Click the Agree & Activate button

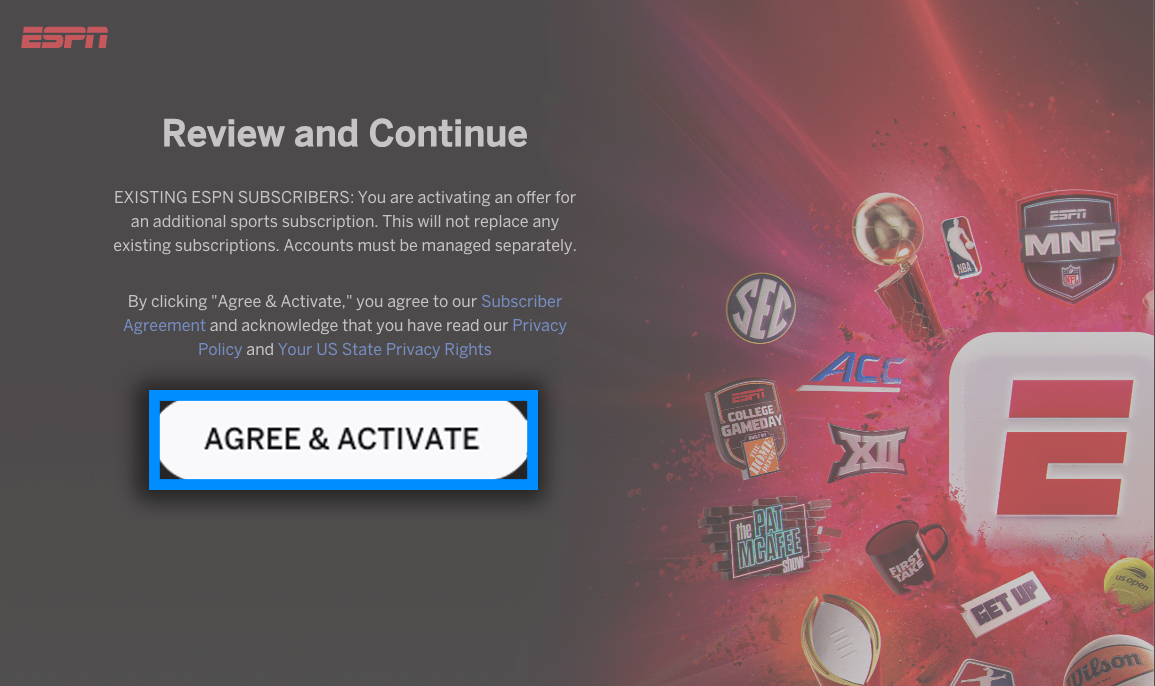[343, 439]
